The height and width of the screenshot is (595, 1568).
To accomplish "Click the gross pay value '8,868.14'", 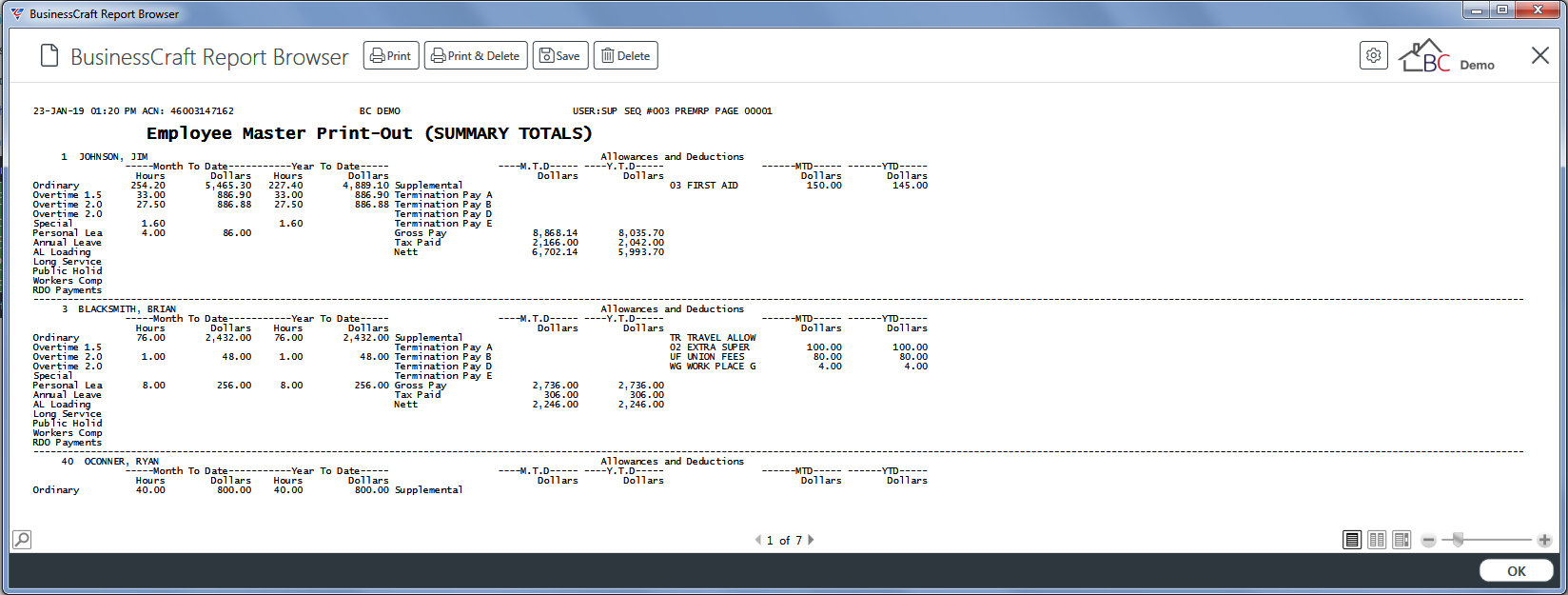I will pyautogui.click(x=556, y=233).
